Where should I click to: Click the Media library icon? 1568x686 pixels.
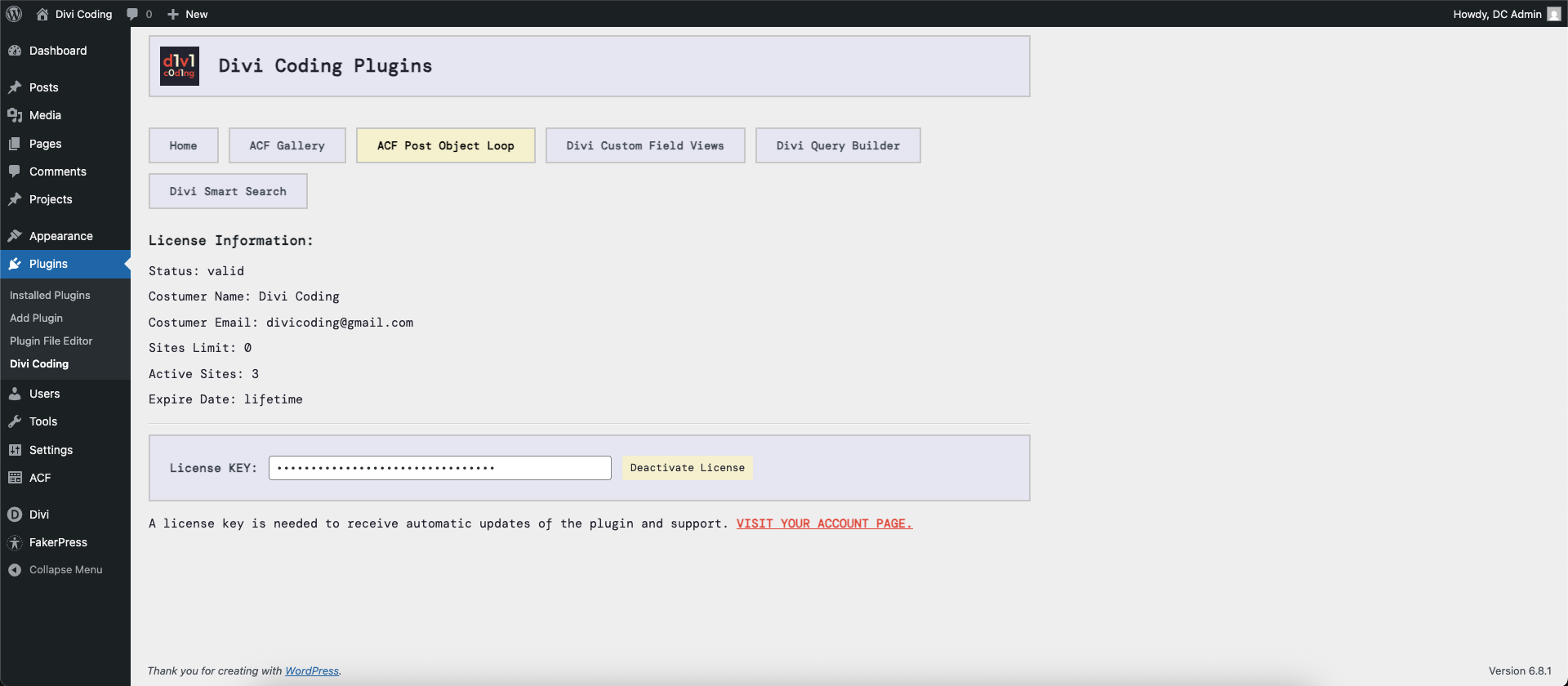pos(15,115)
